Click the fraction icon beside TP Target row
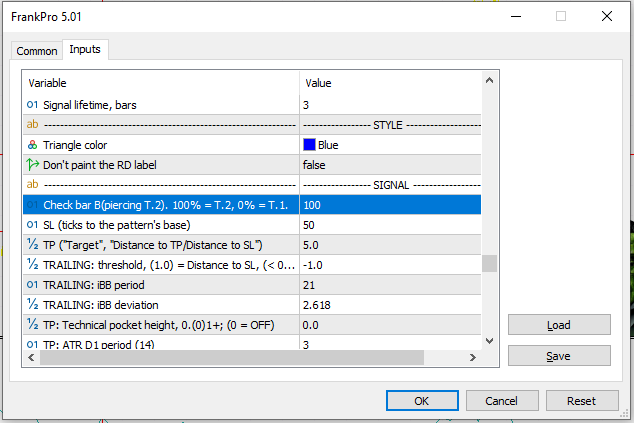The width and height of the screenshot is (634, 423). tap(32, 245)
